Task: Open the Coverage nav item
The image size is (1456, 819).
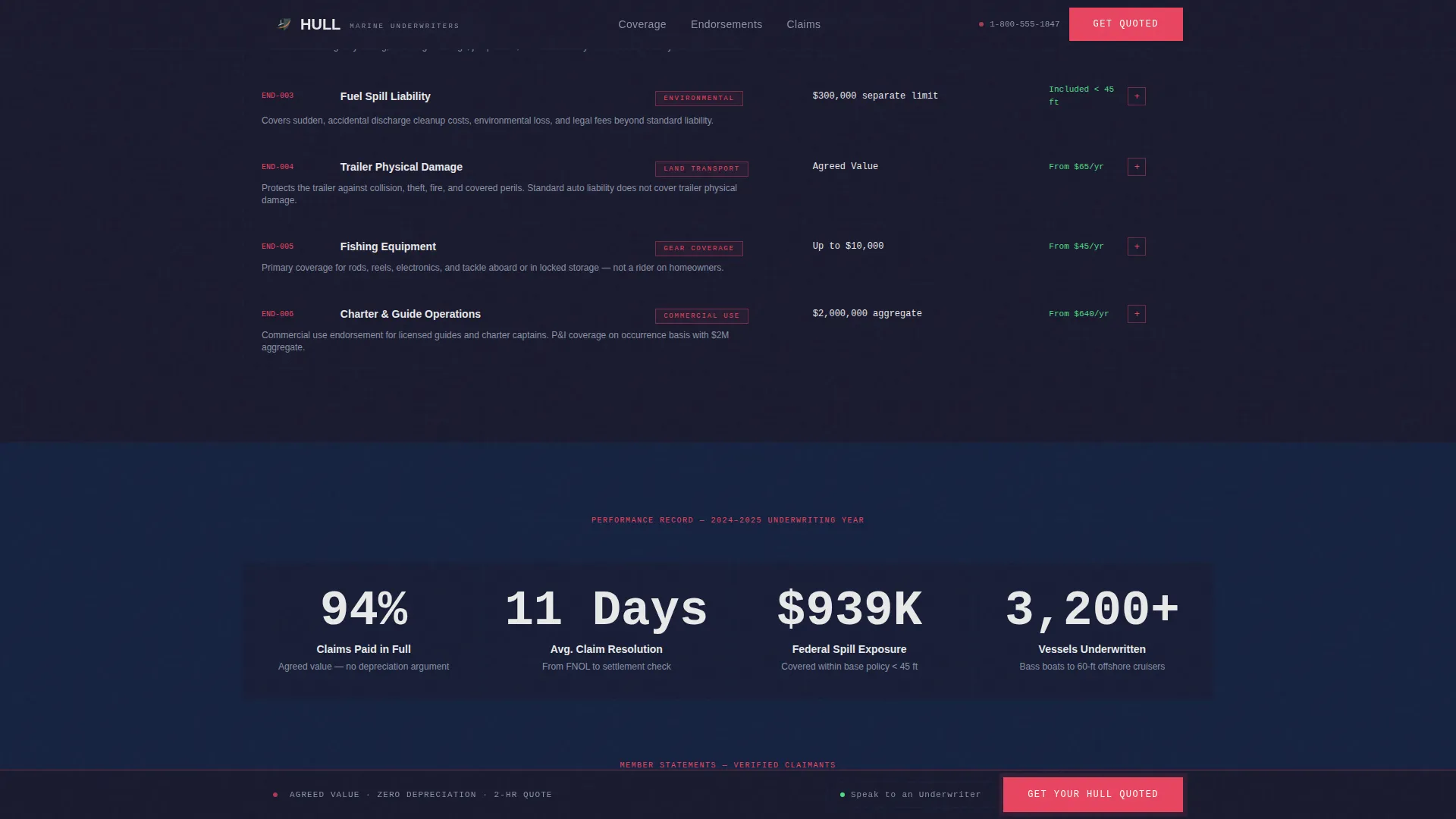Action: pyautogui.click(x=642, y=24)
